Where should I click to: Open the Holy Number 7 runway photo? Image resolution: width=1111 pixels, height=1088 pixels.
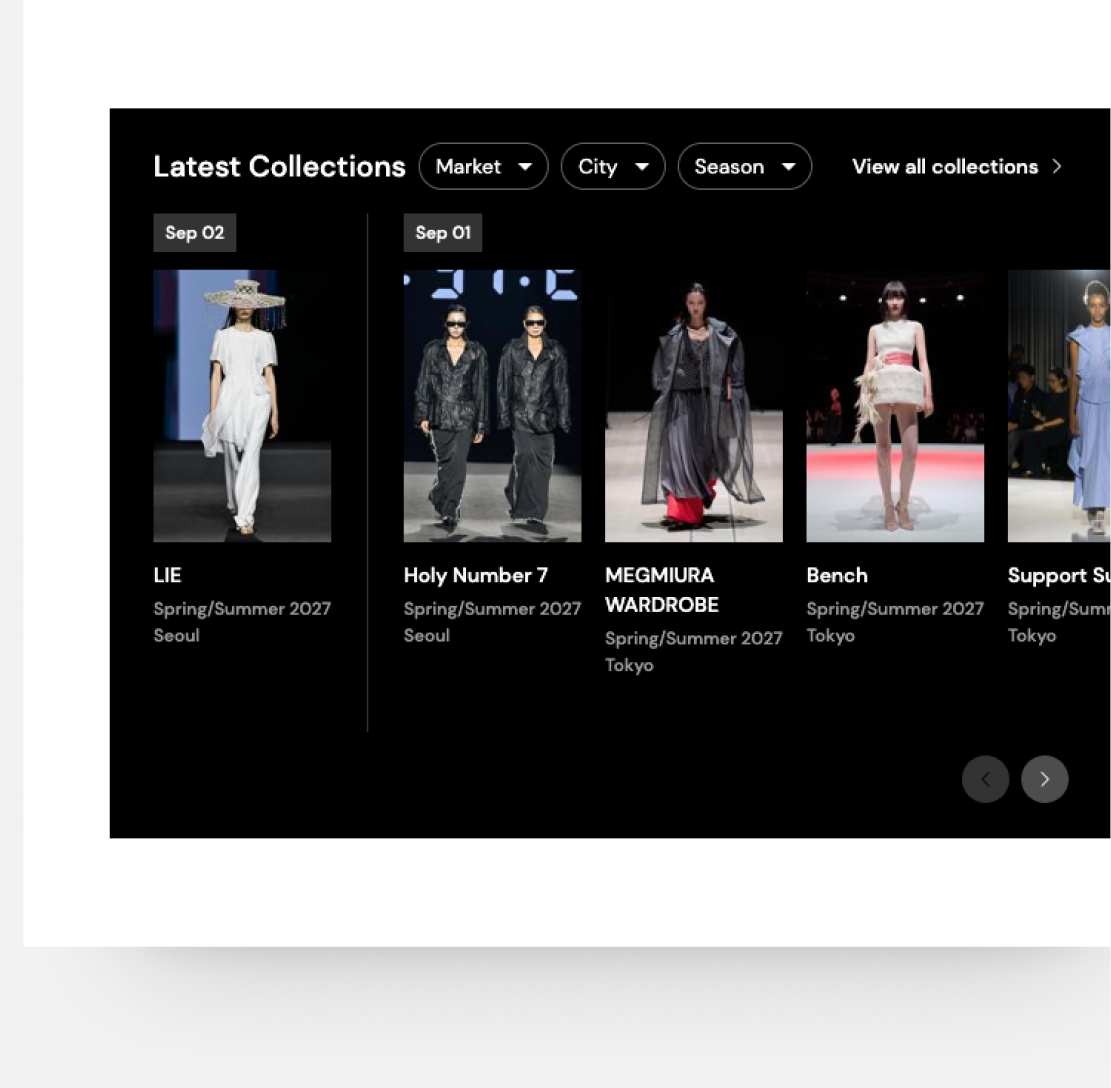click(x=492, y=406)
